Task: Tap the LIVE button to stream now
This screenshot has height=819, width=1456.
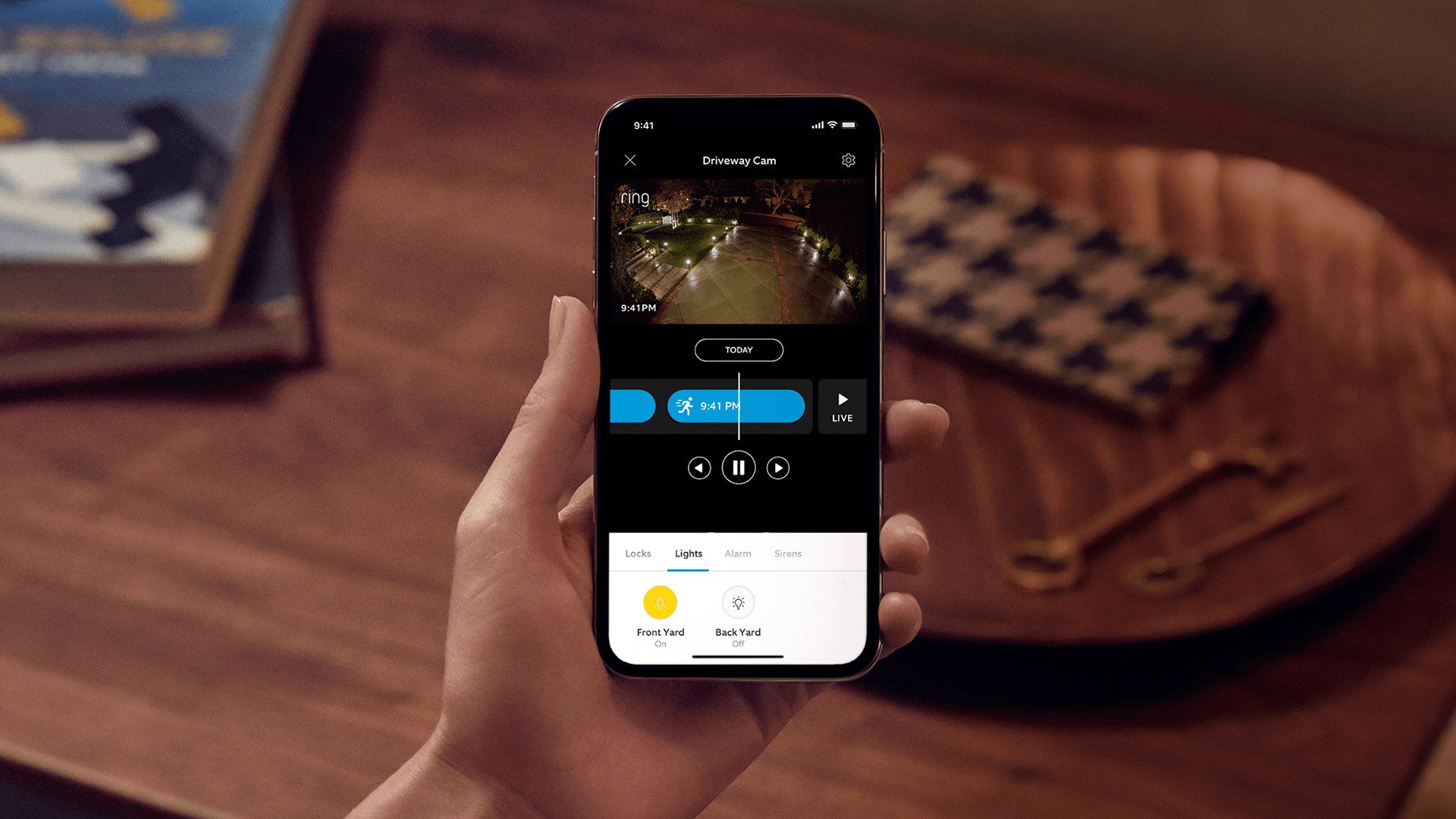Action: 840,406
